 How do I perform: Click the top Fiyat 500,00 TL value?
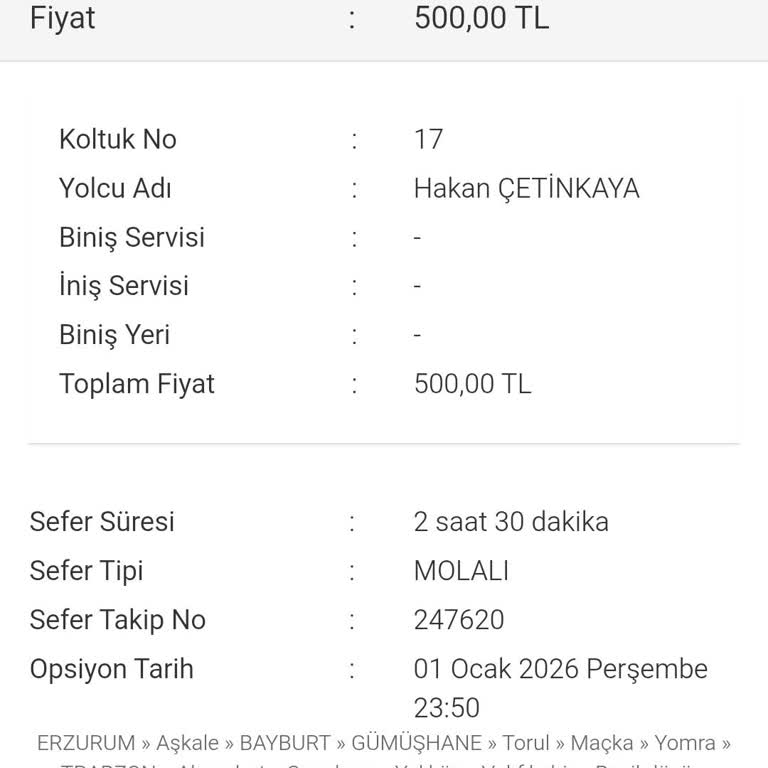click(x=481, y=17)
